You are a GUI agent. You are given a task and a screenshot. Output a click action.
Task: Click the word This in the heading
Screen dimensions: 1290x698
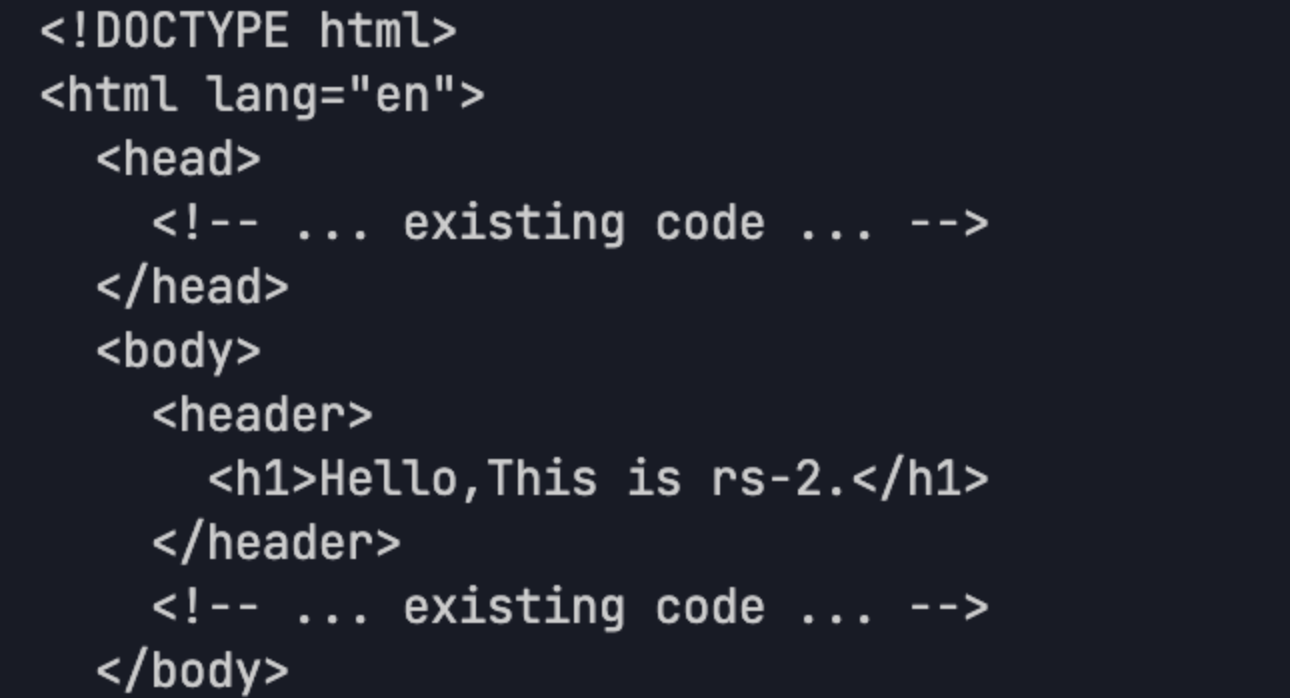point(541,480)
